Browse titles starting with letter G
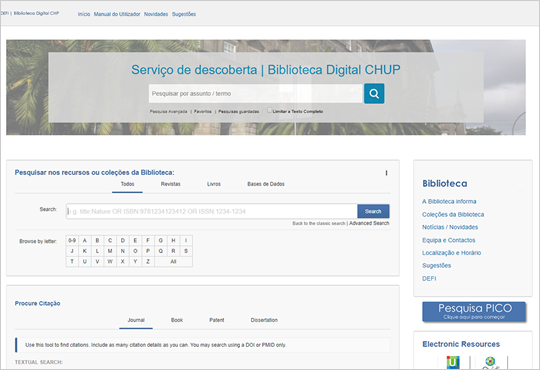This screenshot has width=540, height=370. tap(160, 240)
